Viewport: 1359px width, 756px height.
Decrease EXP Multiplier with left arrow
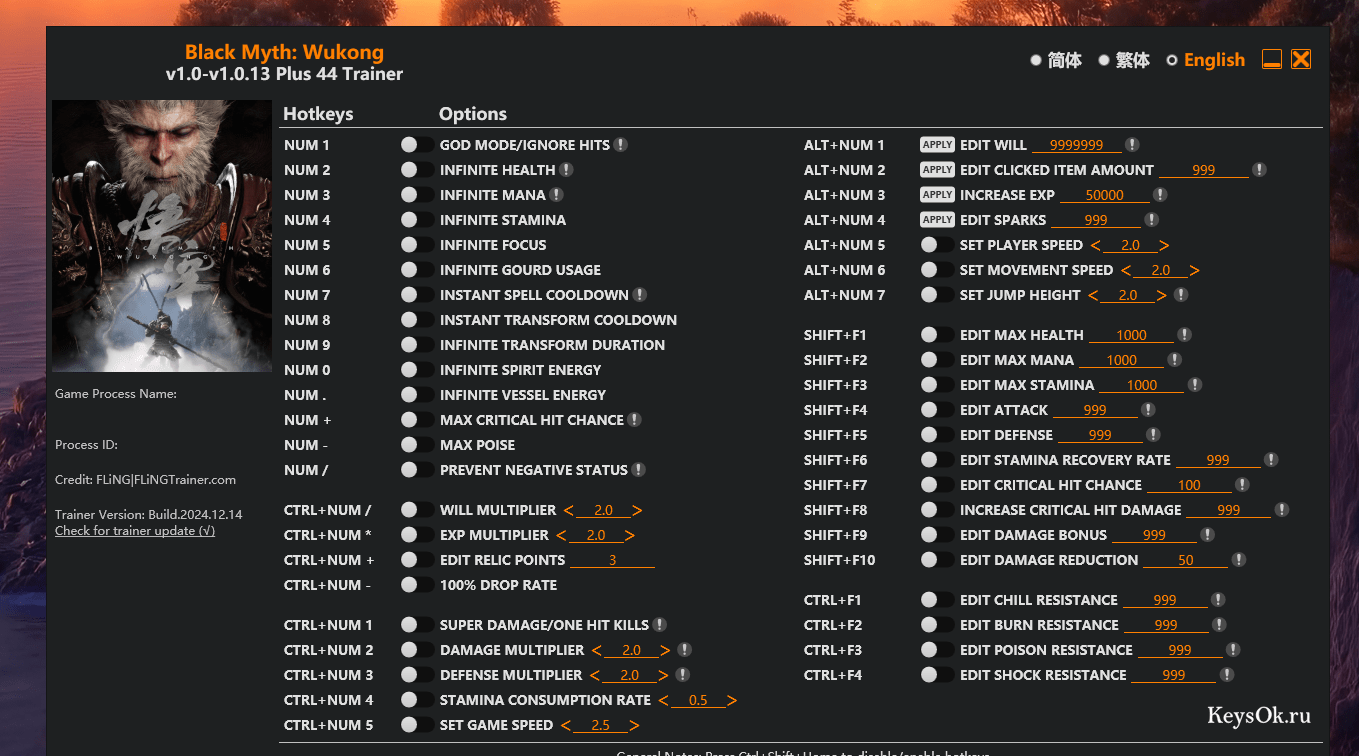point(561,535)
